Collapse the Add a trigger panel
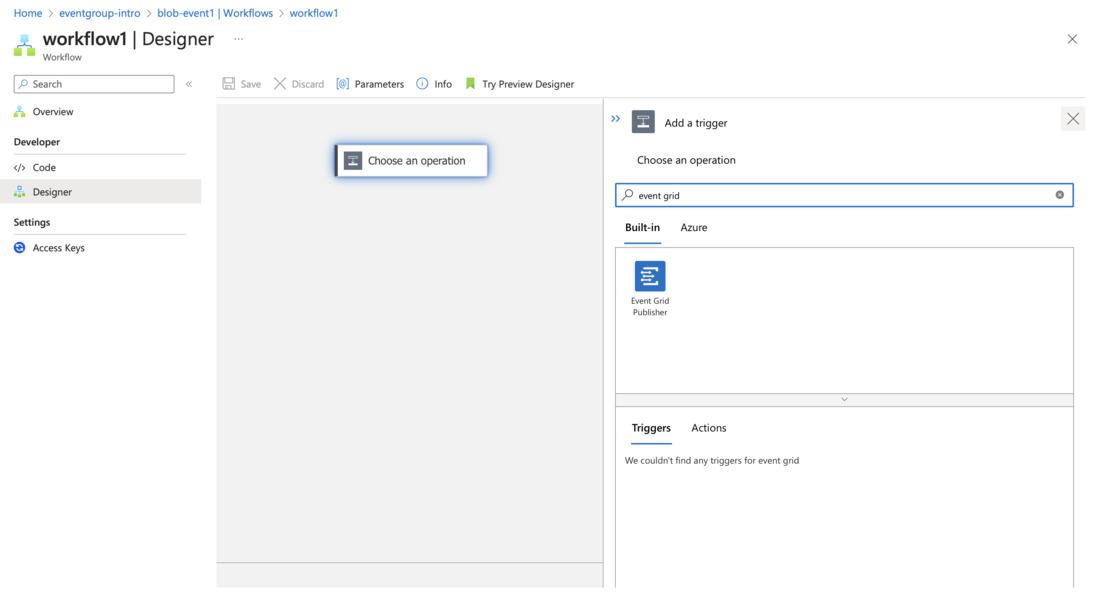Viewport: 1100px width, 596px height. click(615, 118)
